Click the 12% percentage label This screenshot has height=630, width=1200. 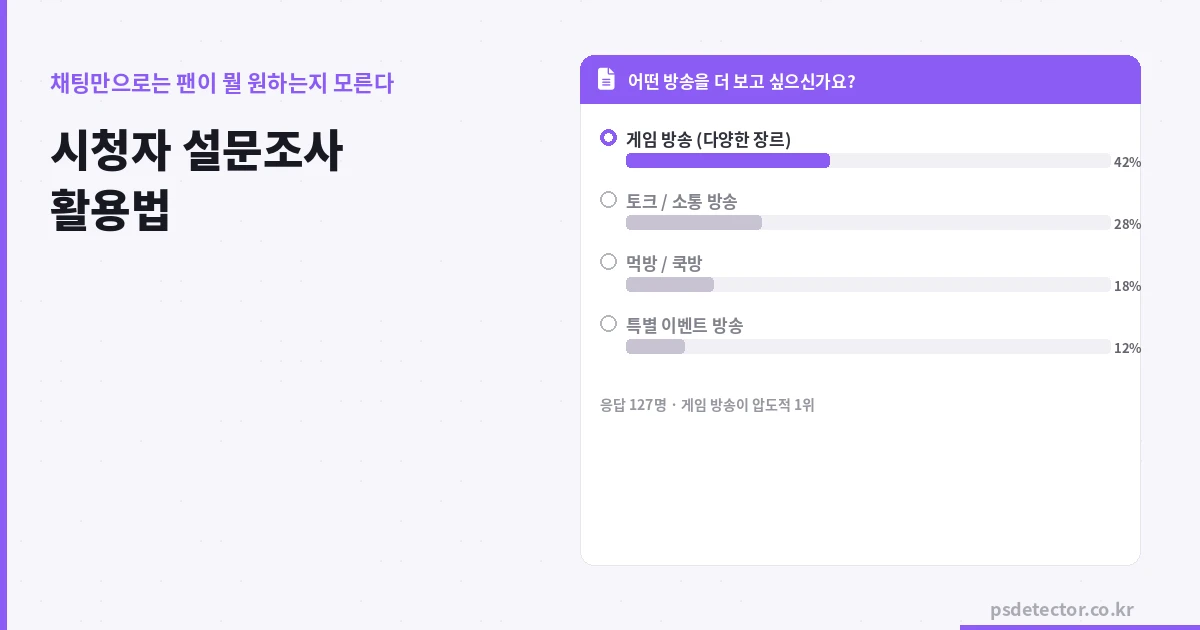pos(1127,348)
